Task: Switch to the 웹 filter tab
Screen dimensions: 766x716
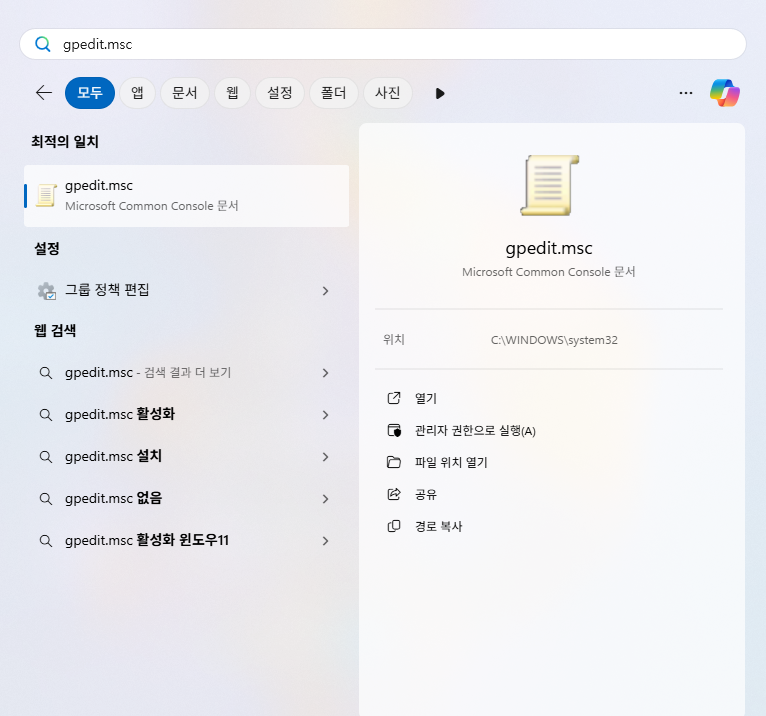Action: pyautogui.click(x=233, y=93)
